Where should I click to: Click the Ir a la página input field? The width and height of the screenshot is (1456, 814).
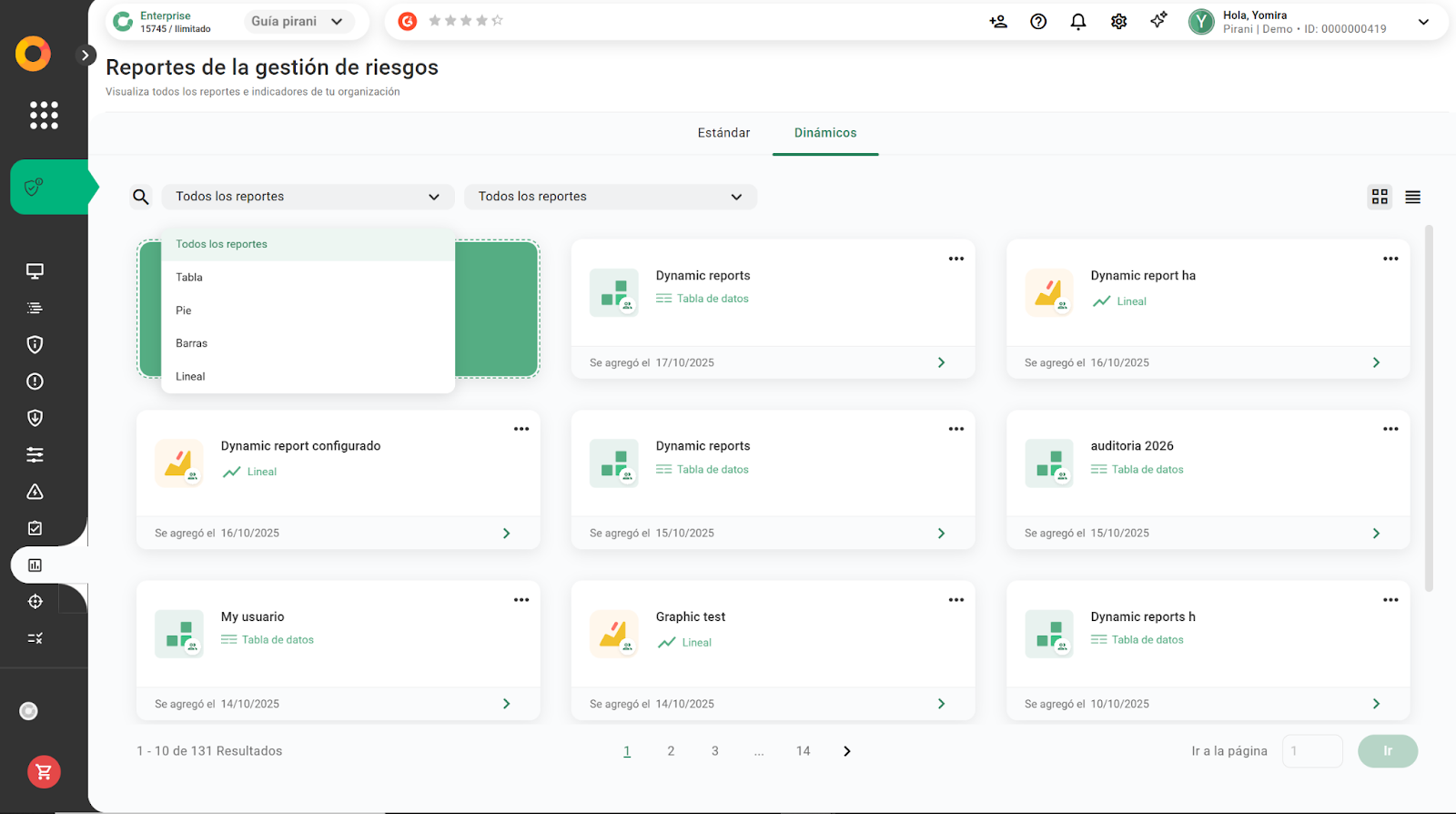coord(1311,751)
